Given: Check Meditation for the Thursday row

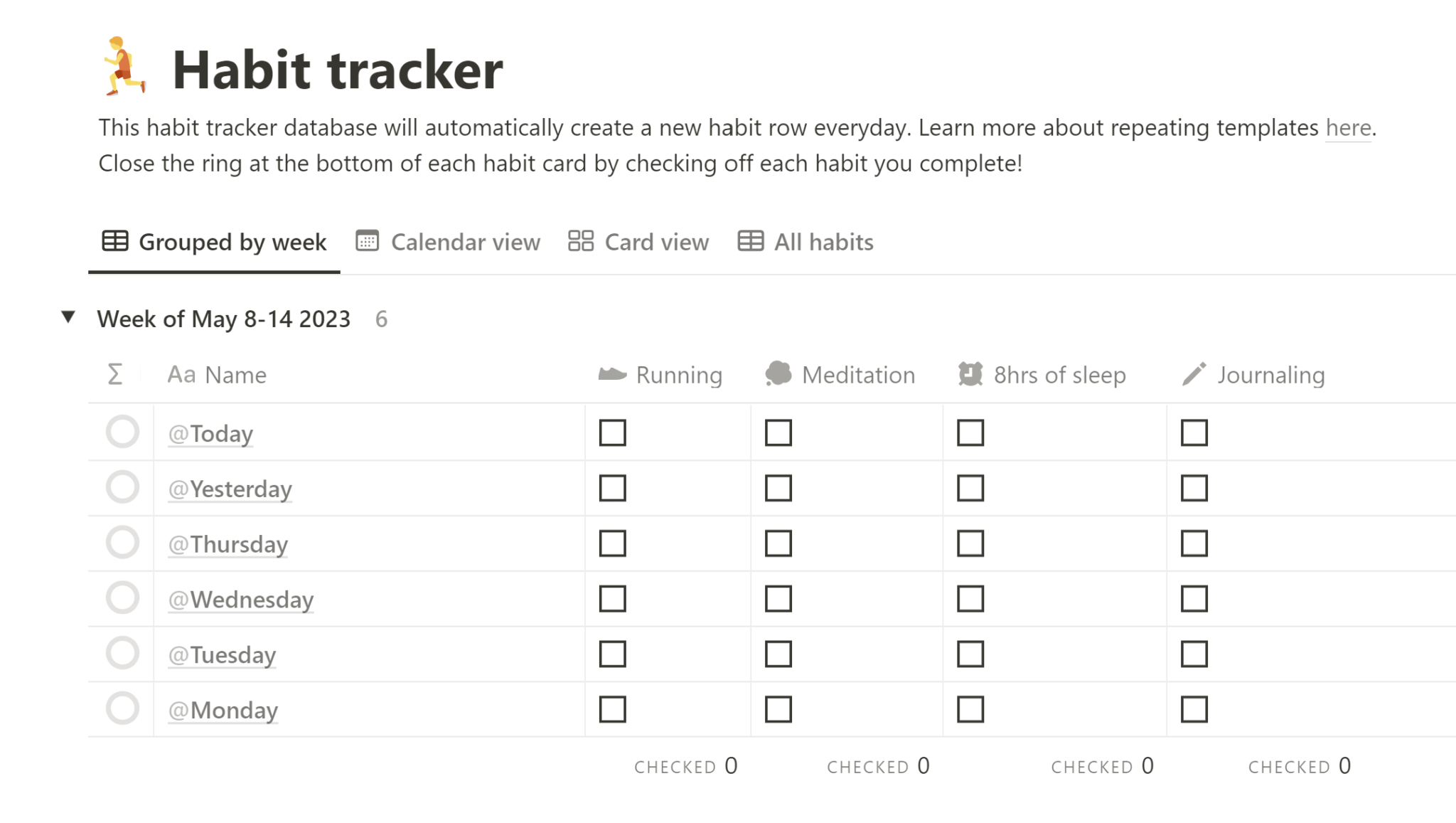Looking at the screenshot, I should 778,543.
